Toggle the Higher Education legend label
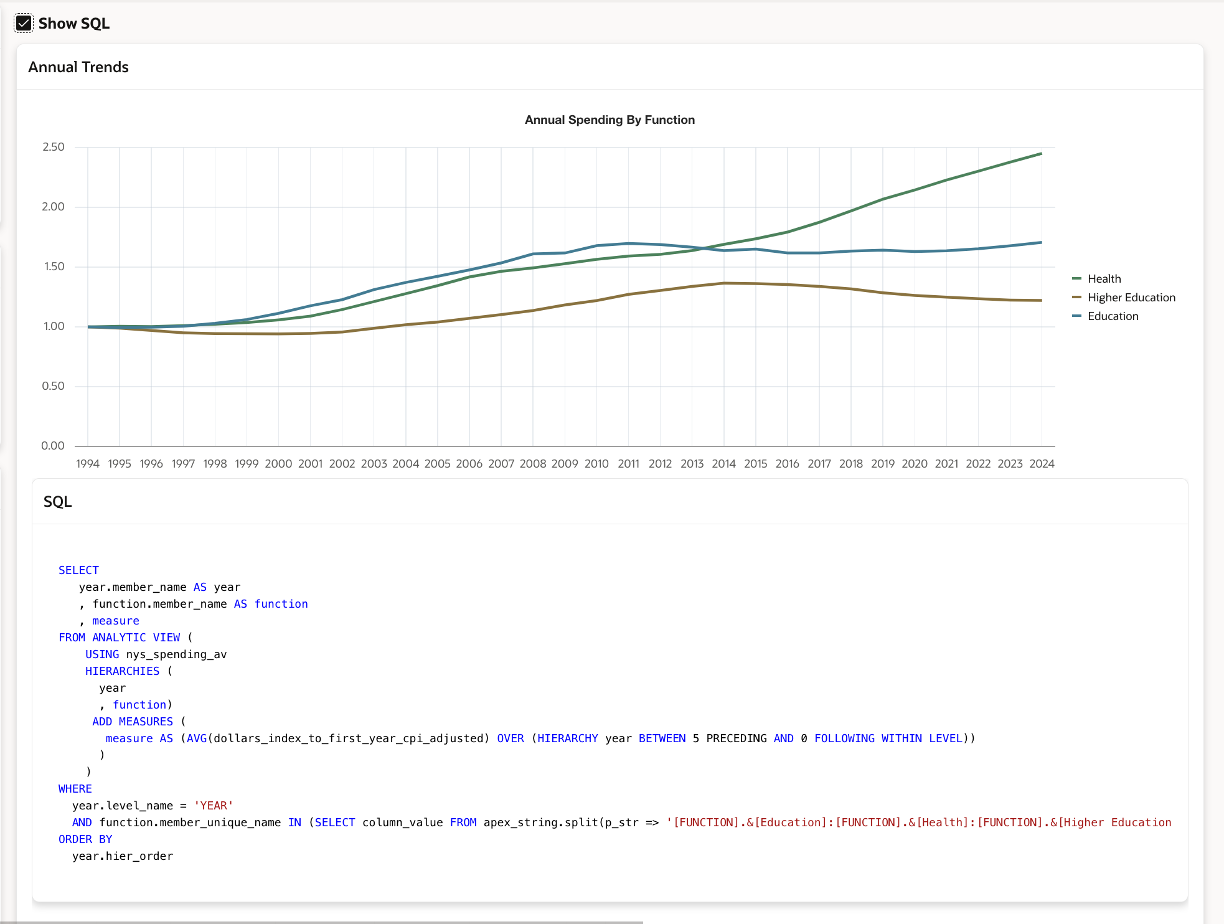Viewport: 1224px width, 924px height. tap(1131, 298)
